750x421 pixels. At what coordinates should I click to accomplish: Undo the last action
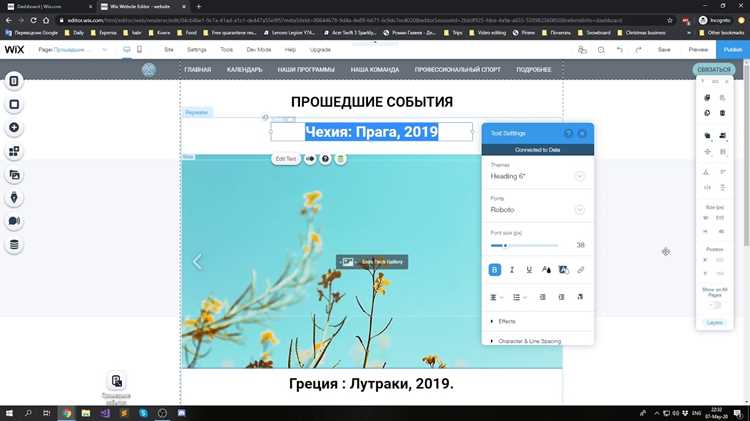point(619,50)
